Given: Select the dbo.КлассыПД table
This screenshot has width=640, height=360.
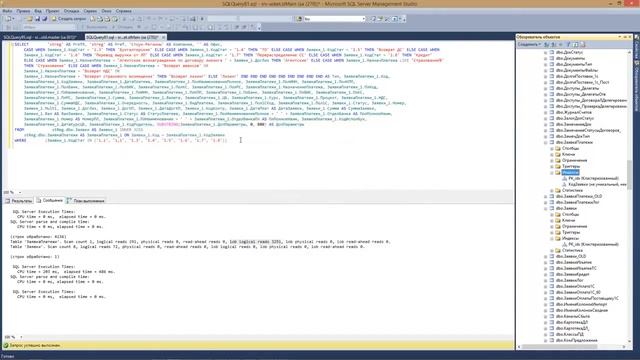Looking at the screenshot, I should pyautogui.click(x=569, y=334).
